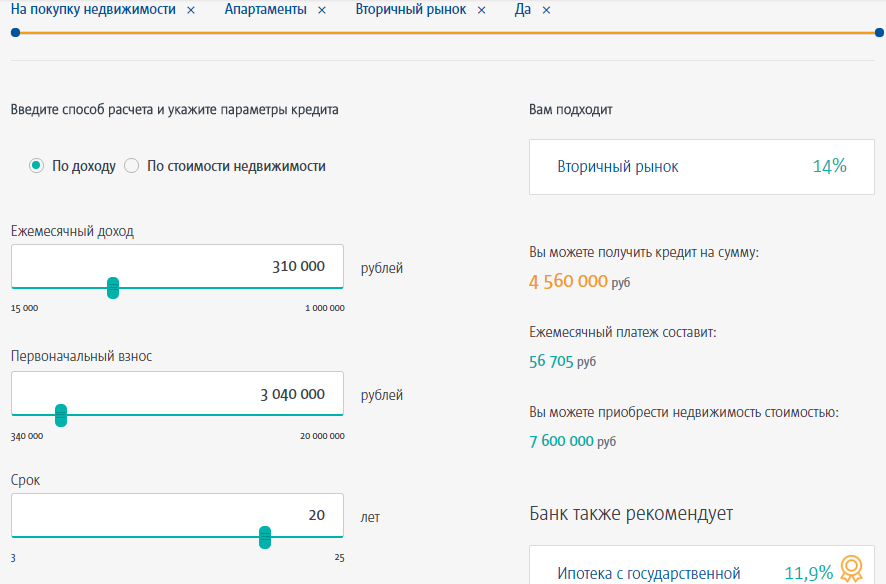Click the 'Первоначальный взнос' slider handle
Viewport: 886px width, 584px height.
[61, 415]
